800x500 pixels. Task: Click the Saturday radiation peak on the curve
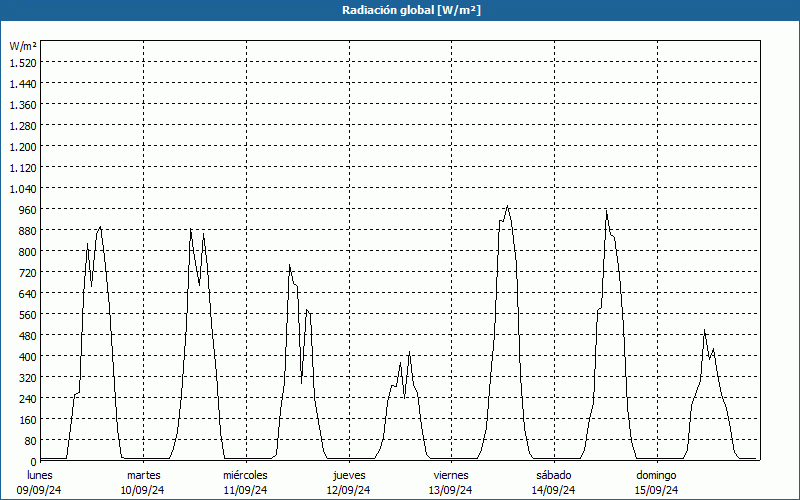(x=606, y=211)
